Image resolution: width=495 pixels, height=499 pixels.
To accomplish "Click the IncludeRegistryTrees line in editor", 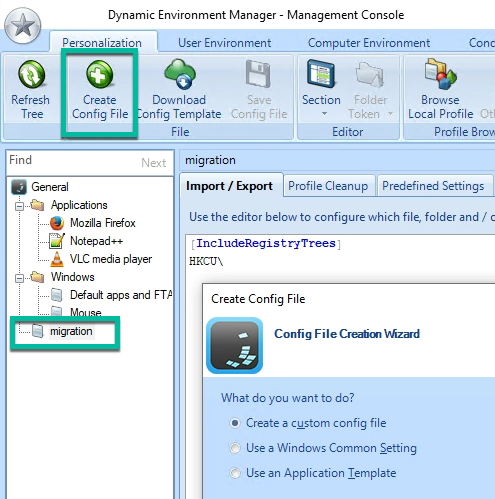I will pyautogui.click(x=266, y=243).
